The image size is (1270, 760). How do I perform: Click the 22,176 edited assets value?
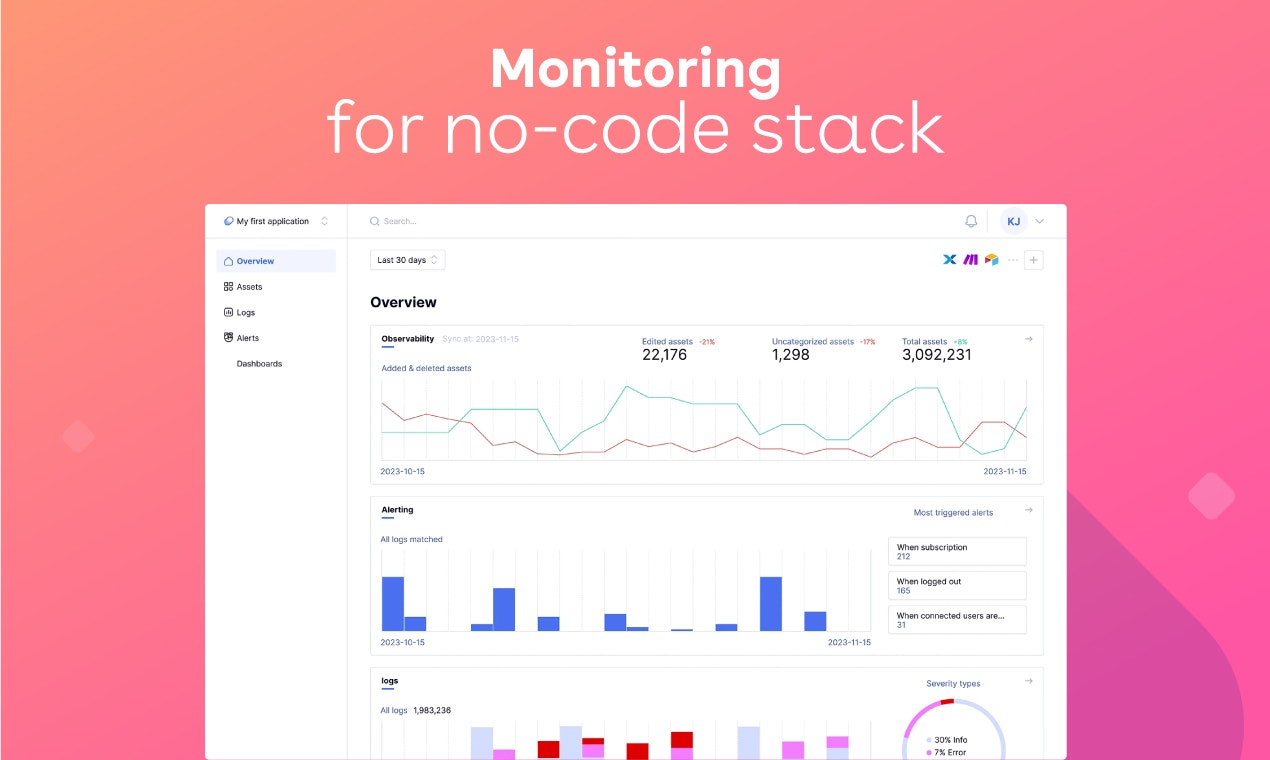click(664, 355)
